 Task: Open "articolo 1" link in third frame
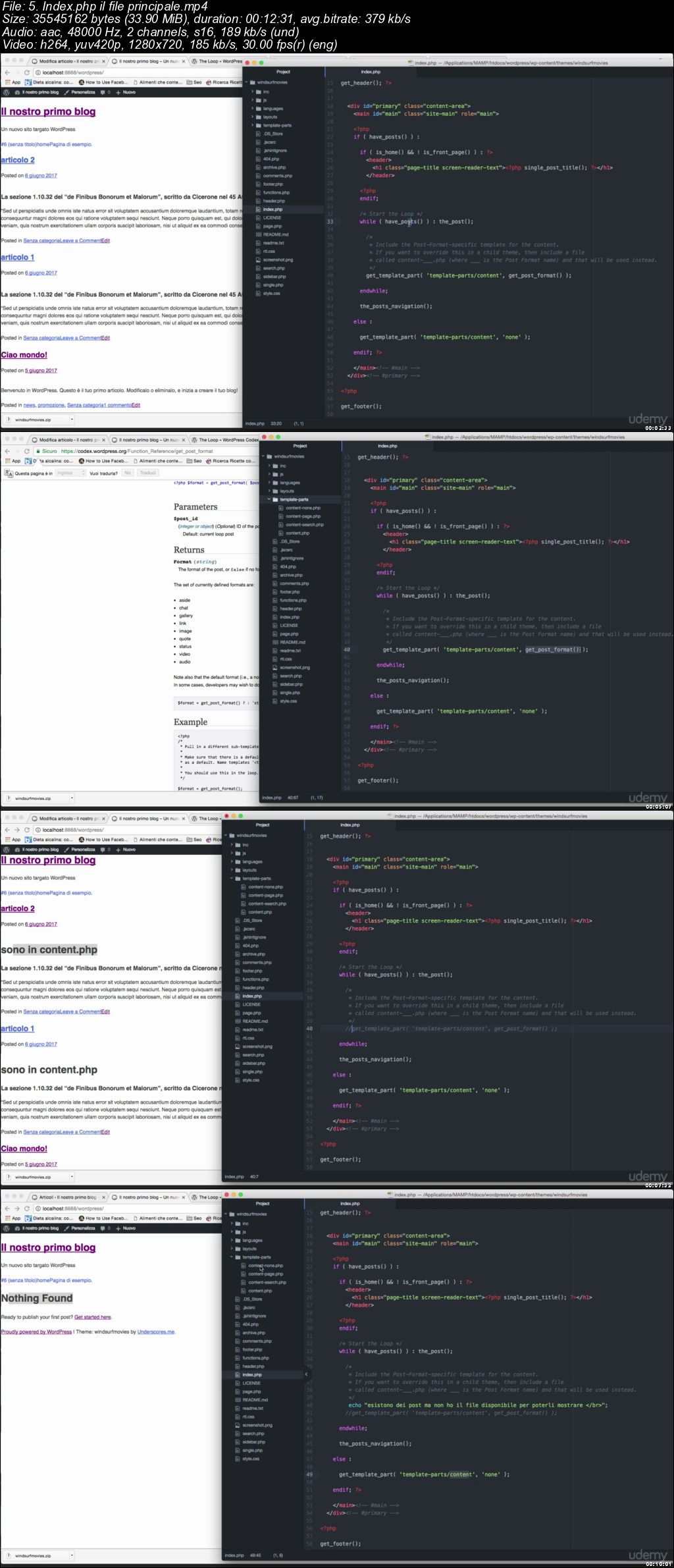18,1029
